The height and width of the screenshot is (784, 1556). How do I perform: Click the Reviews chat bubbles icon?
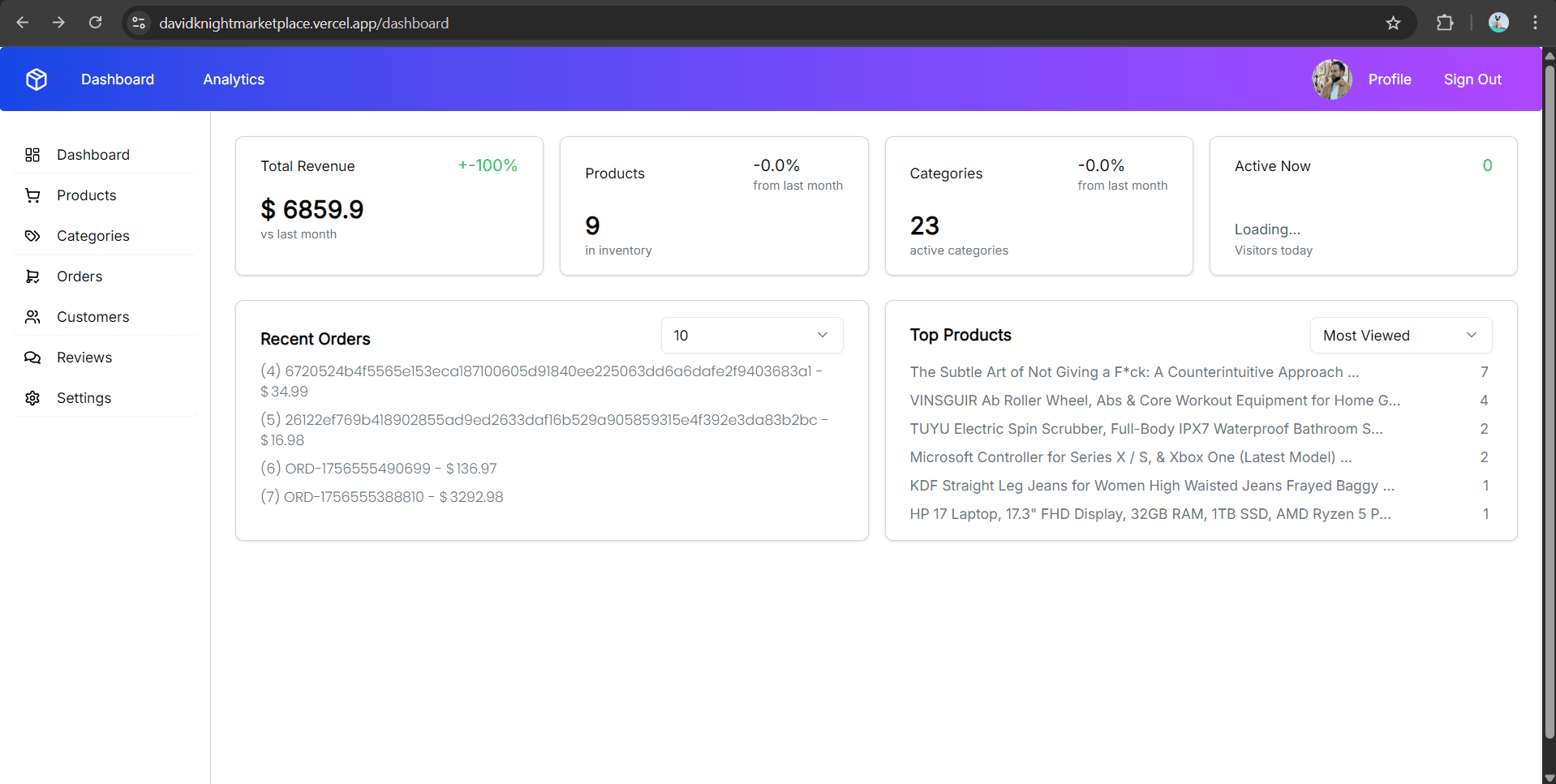click(x=32, y=358)
